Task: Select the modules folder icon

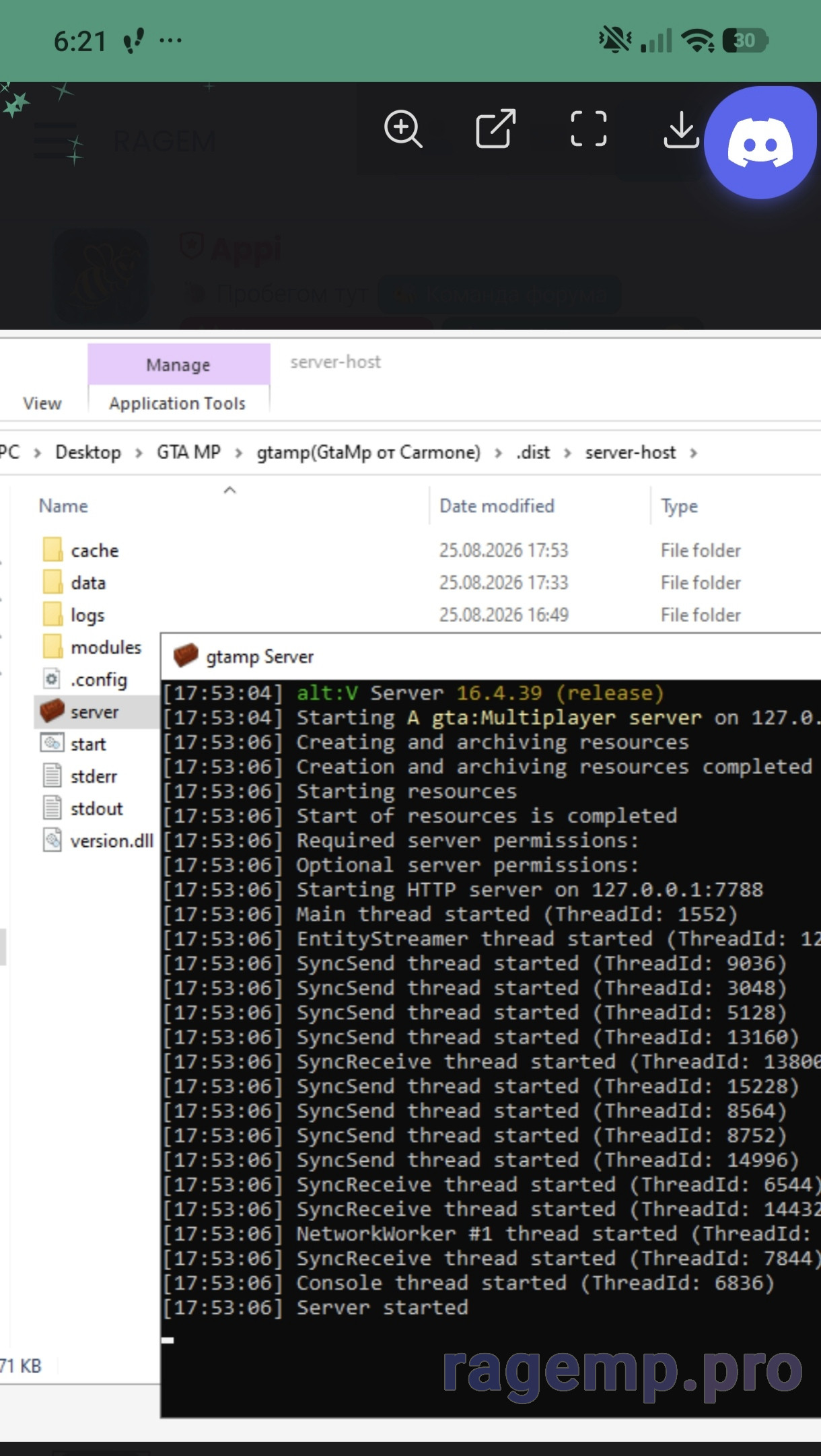Action: [52, 646]
